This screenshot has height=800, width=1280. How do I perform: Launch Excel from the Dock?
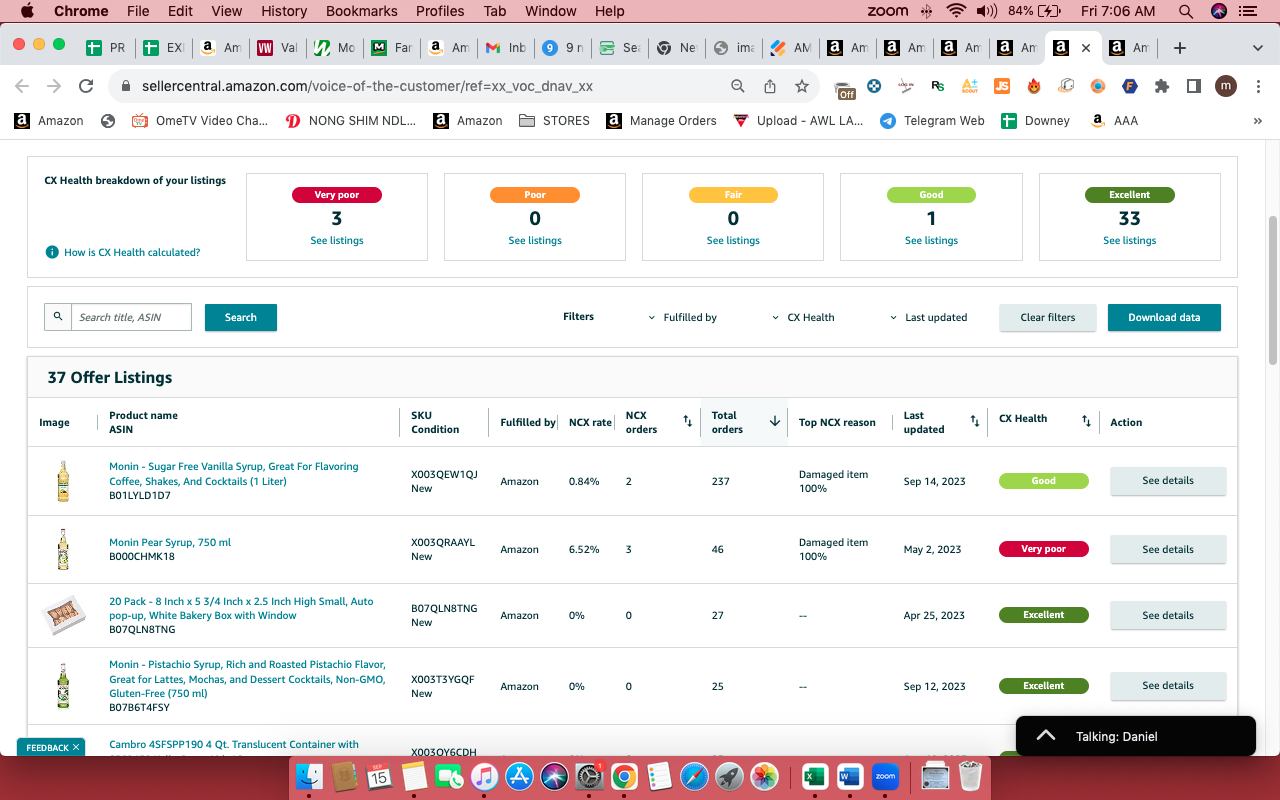[815, 776]
